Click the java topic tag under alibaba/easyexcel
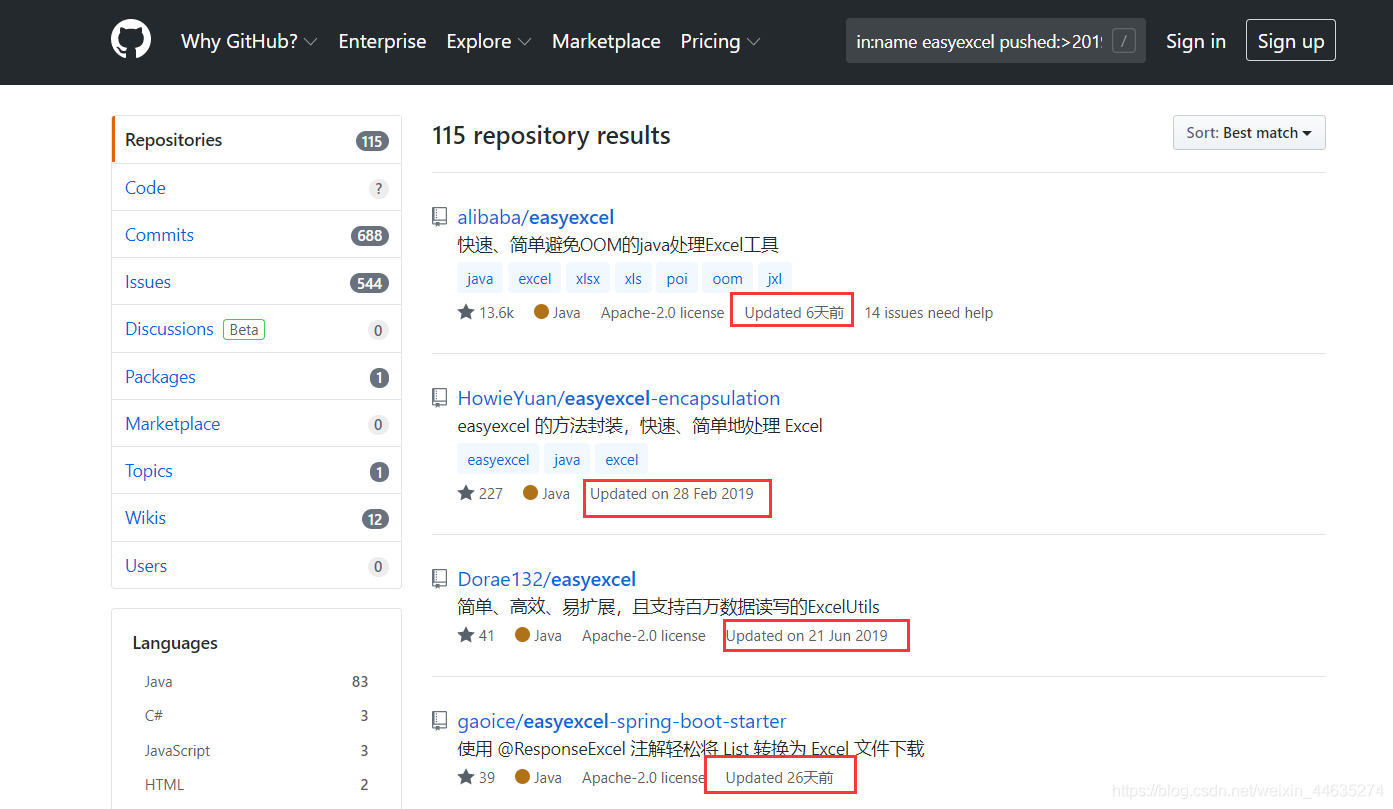 pos(480,279)
